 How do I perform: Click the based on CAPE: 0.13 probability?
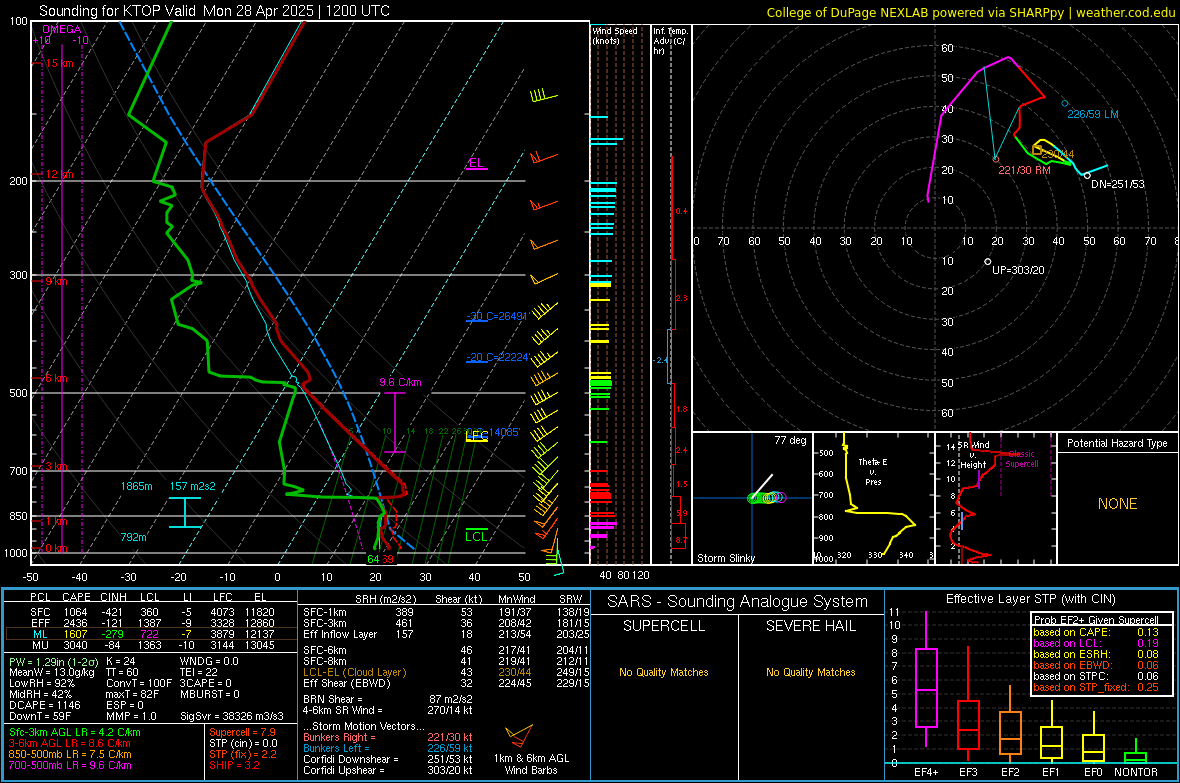1095,632
